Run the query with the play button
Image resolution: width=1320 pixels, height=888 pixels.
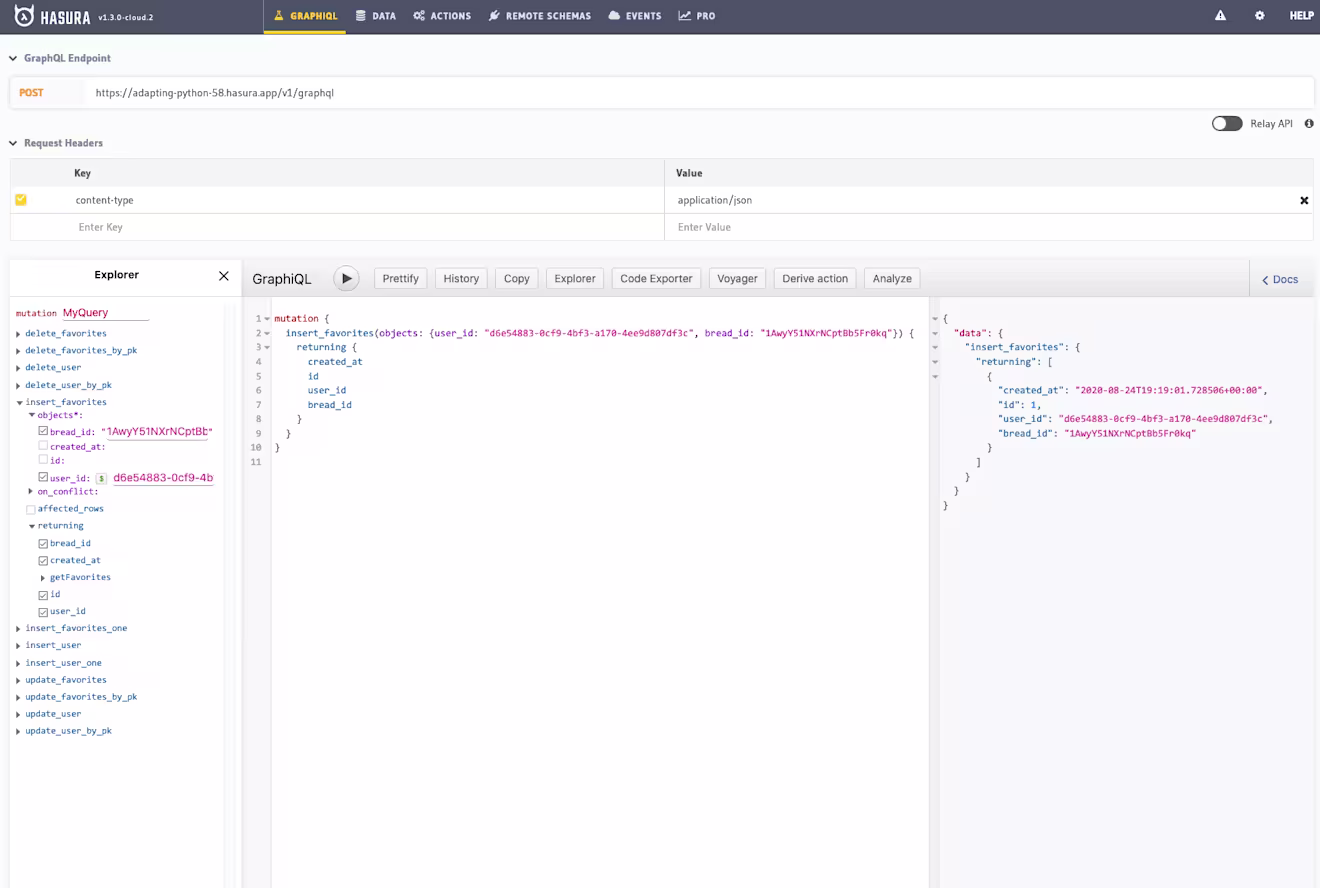coord(346,279)
